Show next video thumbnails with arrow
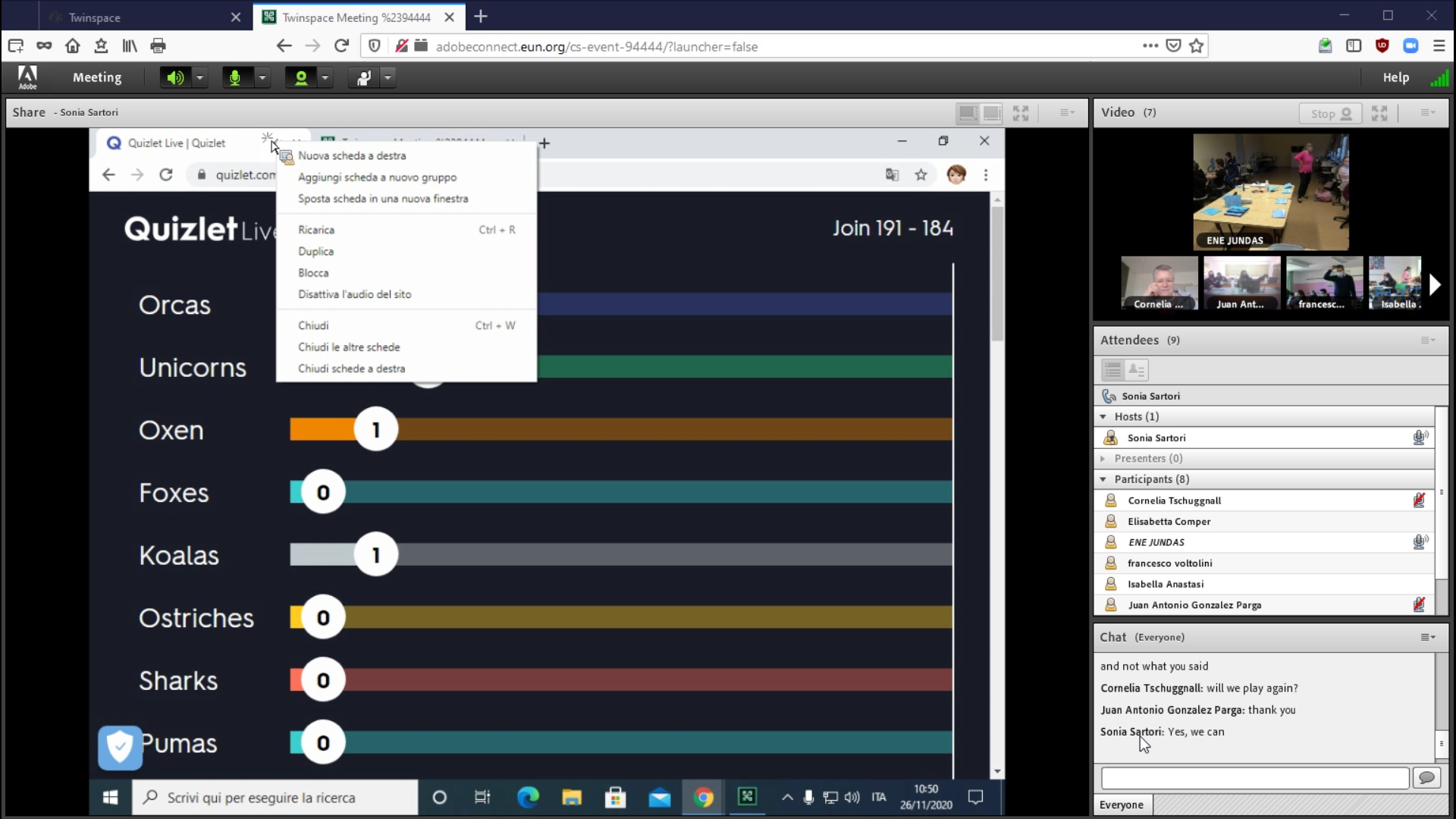Viewport: 1456px width, 819px height. pos(1434,285)
